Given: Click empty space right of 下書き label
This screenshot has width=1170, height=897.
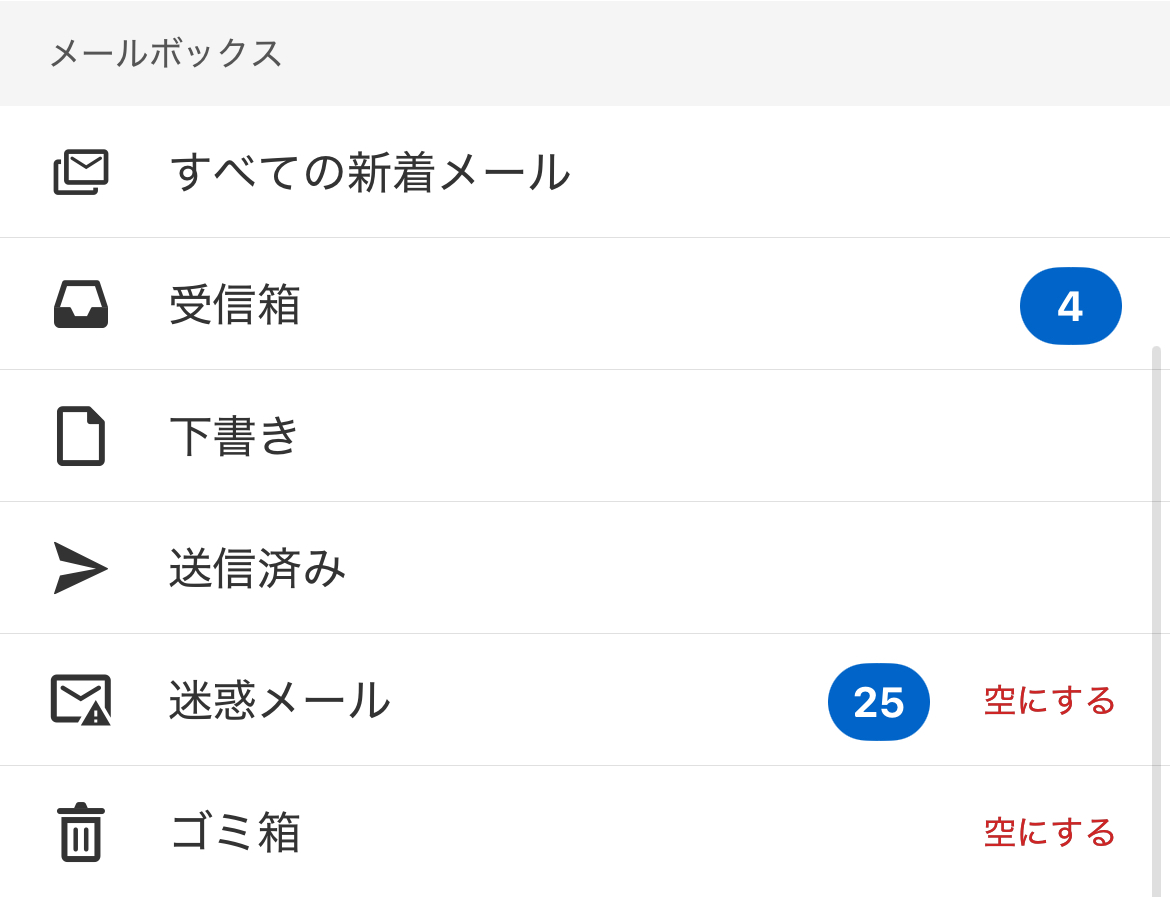Looking at the screenshot, I should coord(700,436).
